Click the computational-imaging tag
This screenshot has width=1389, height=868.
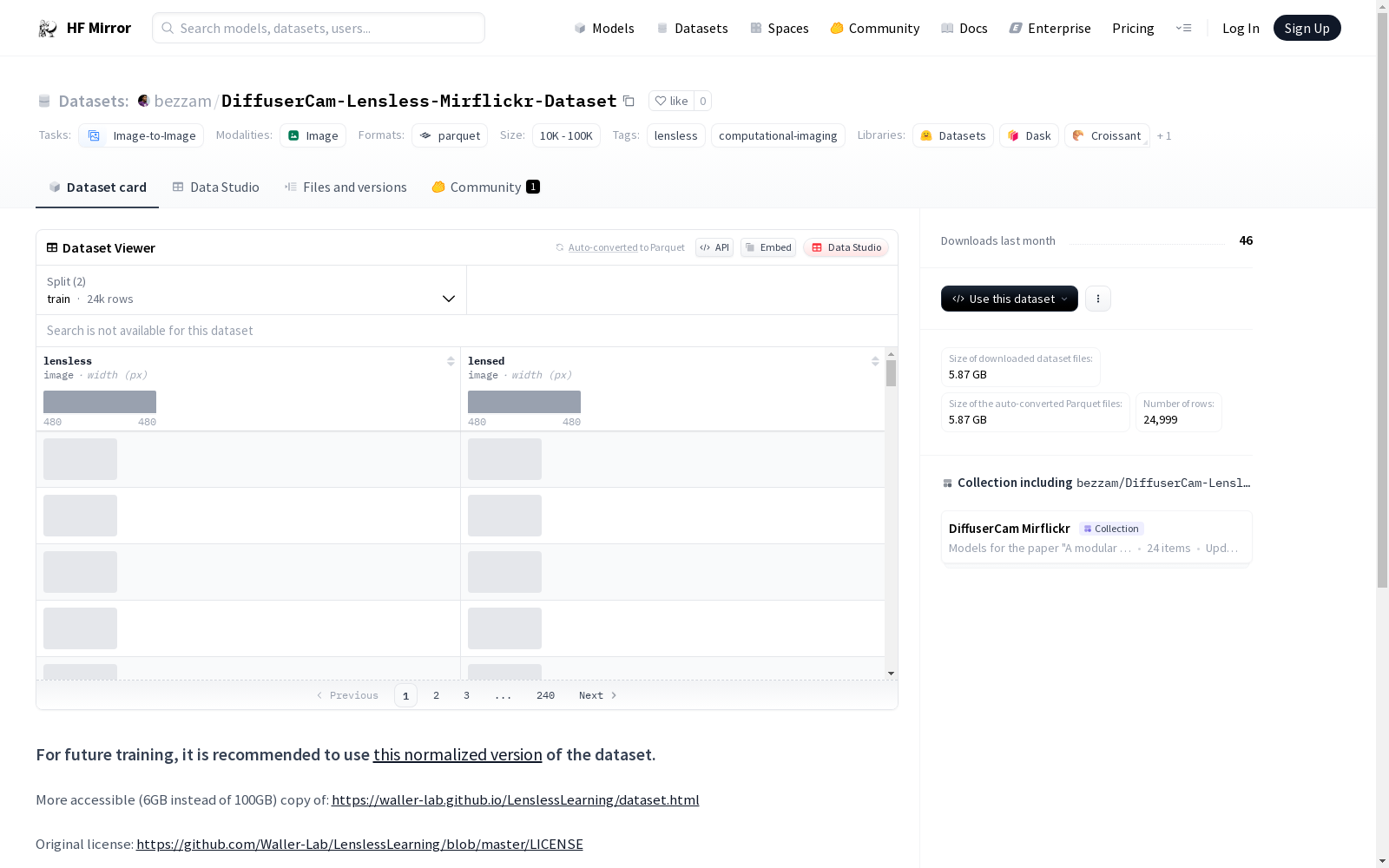click(x=778, y=135)
